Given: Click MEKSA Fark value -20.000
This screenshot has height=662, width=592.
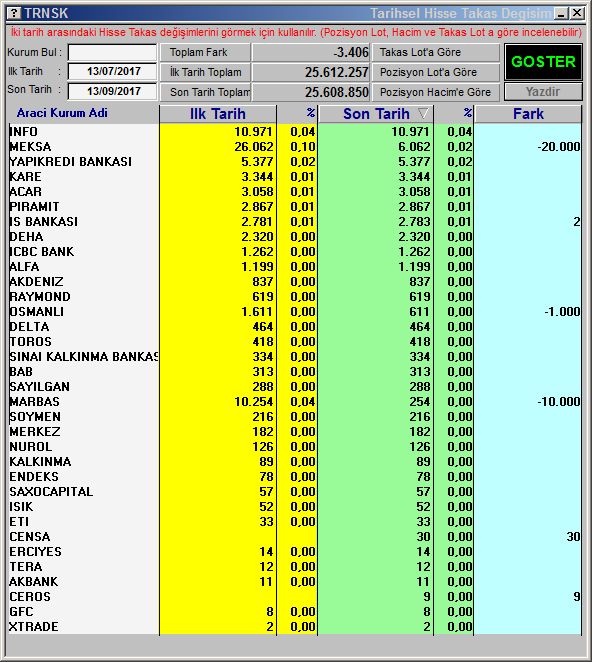Looking at the screenshot, I should tap(558, 147).
